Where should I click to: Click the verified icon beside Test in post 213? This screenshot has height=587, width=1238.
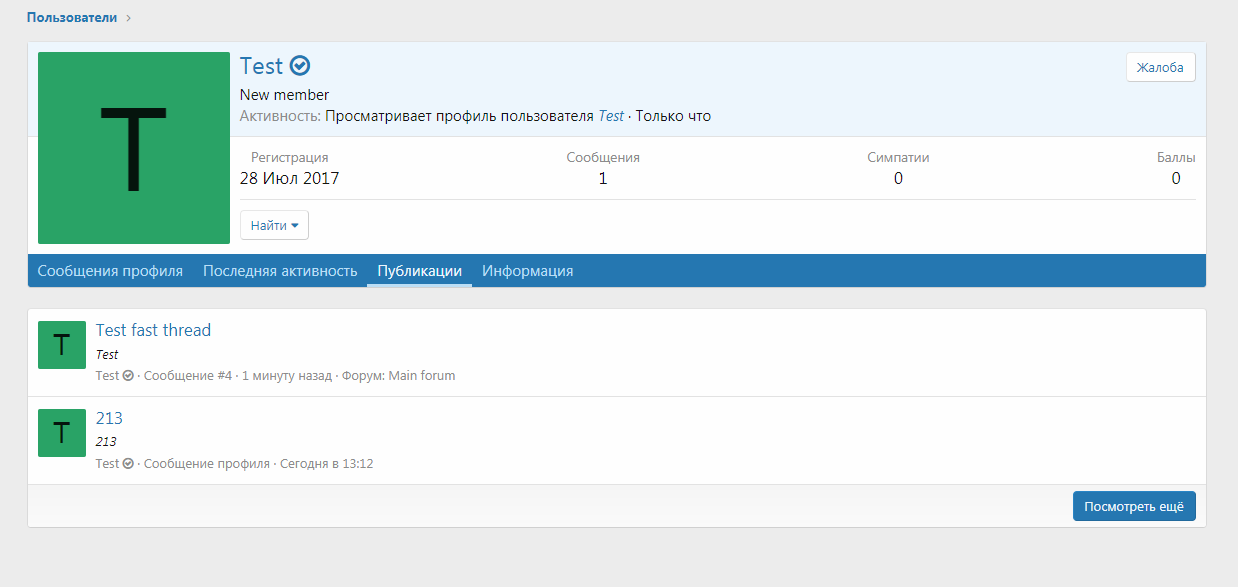click(125, 463)
